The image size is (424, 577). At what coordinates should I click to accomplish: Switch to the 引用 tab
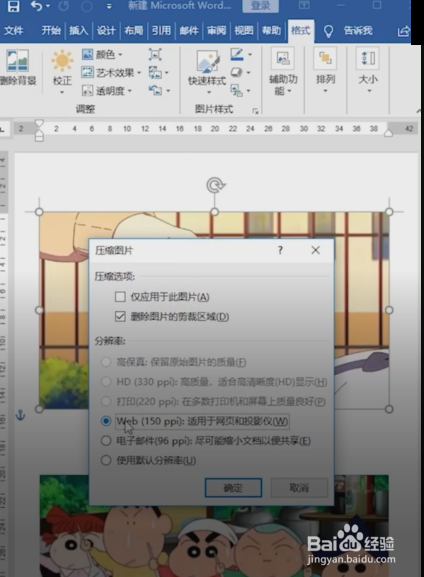(161, 31)
